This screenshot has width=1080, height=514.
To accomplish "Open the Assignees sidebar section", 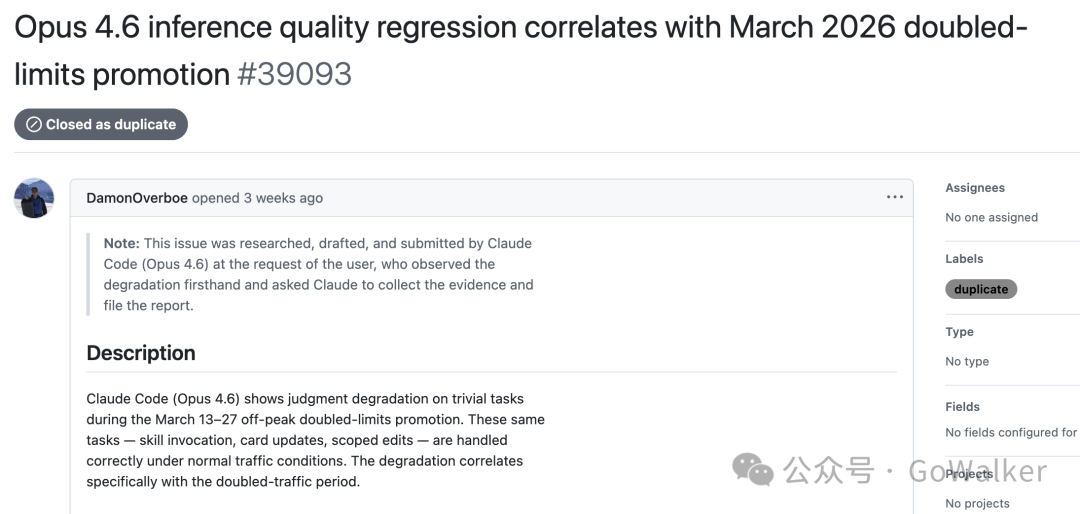I will pyautogui.click(x=975, y=188).
